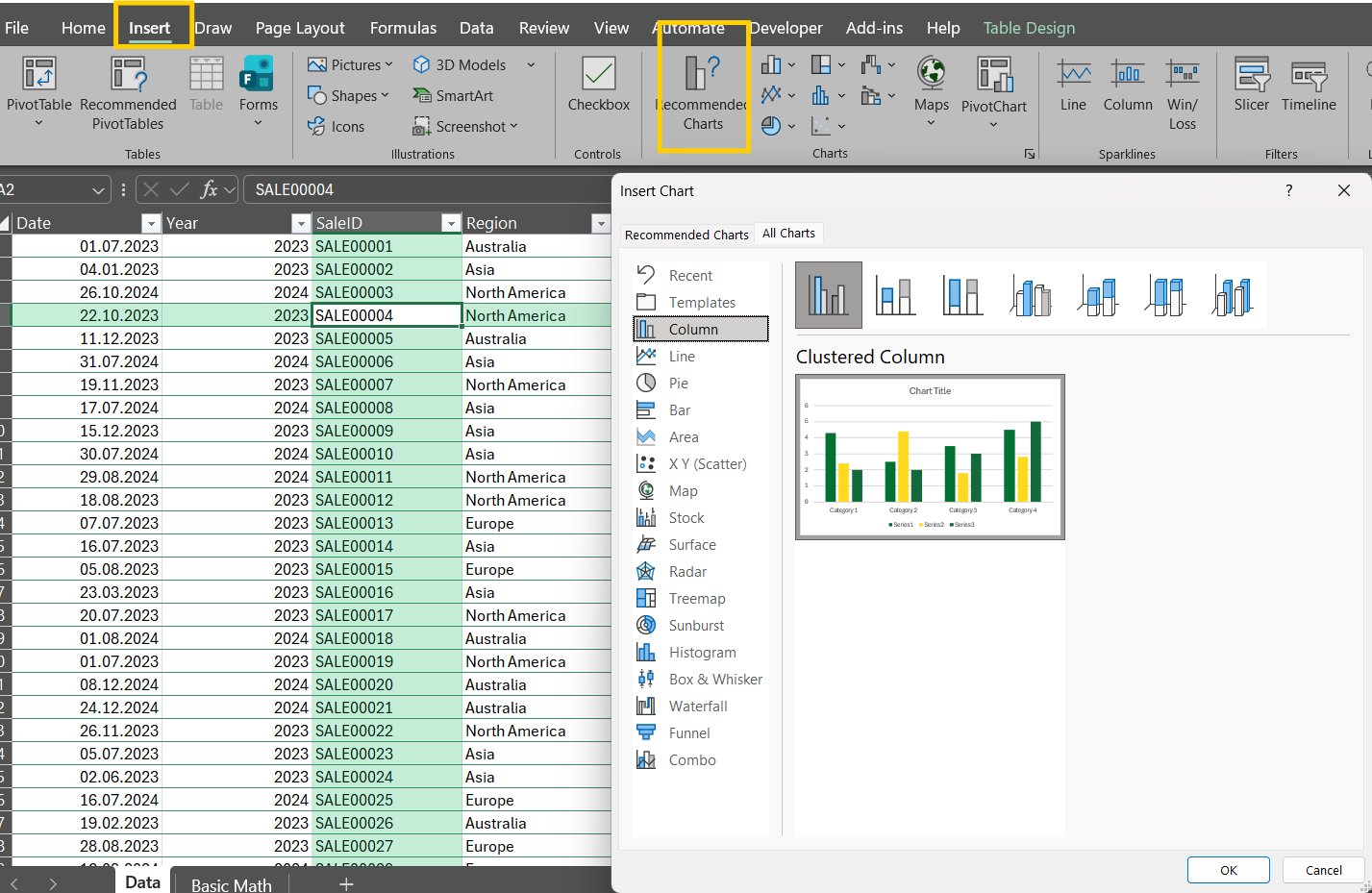Open the Region column filter dropdown
This screenshot has width=1372, height=893.
601,223
